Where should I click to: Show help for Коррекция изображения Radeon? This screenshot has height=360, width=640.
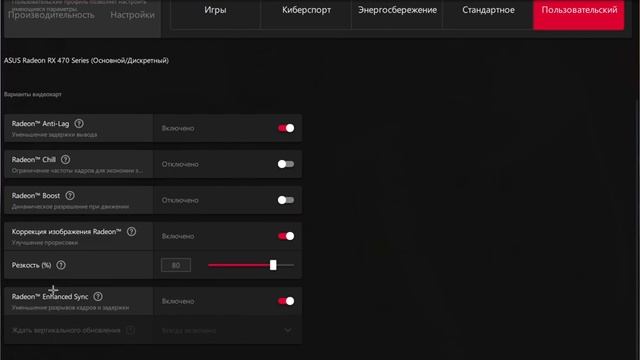(131, 231)
